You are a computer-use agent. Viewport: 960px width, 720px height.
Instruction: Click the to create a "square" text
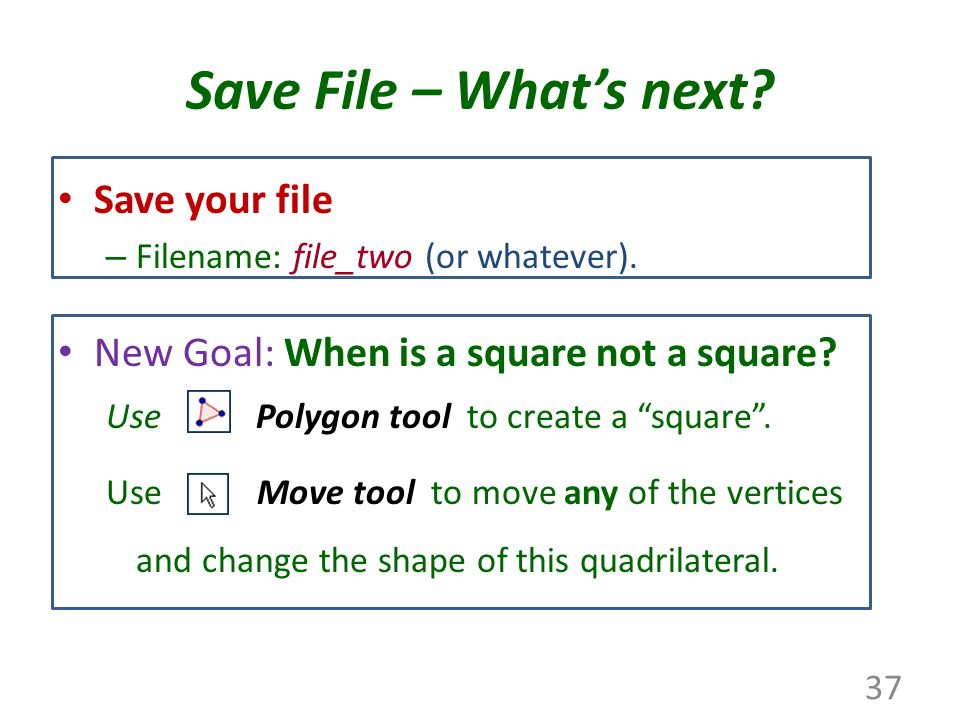click(x=618, y=417)
